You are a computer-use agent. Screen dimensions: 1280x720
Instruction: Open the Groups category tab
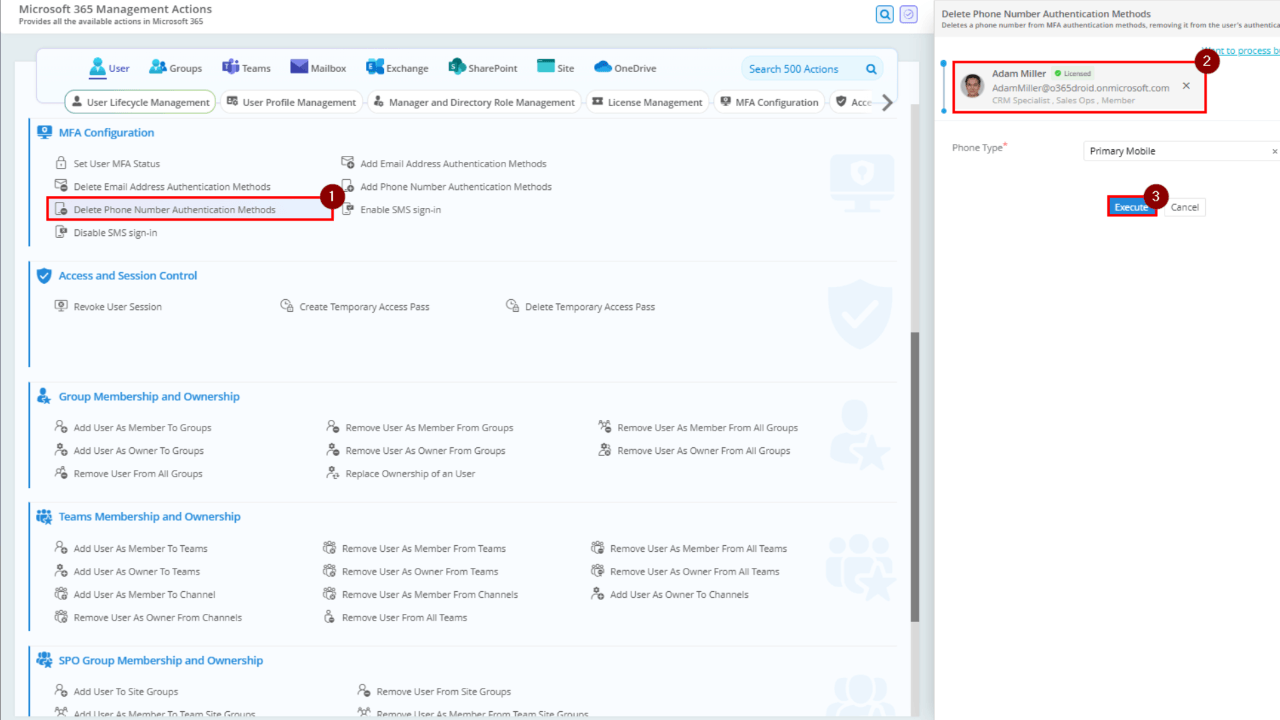click(x=175, y=68)
